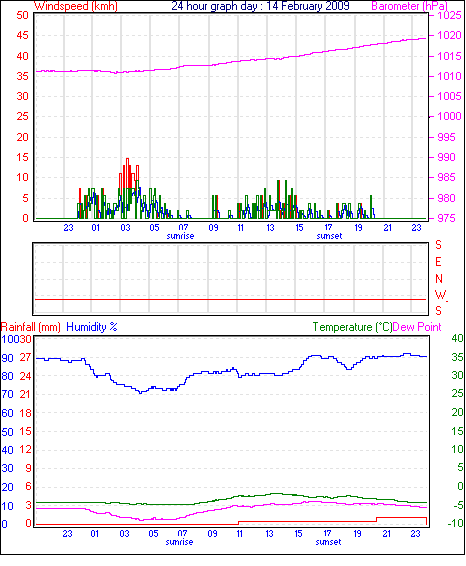Click the 1020 barometer scale value

tap(449, 35)
